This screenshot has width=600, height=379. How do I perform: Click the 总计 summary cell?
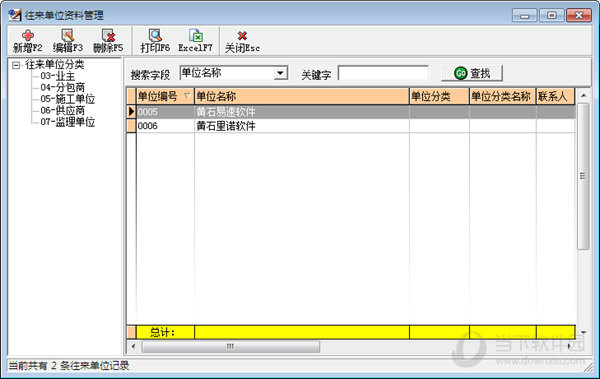point(165,332)
